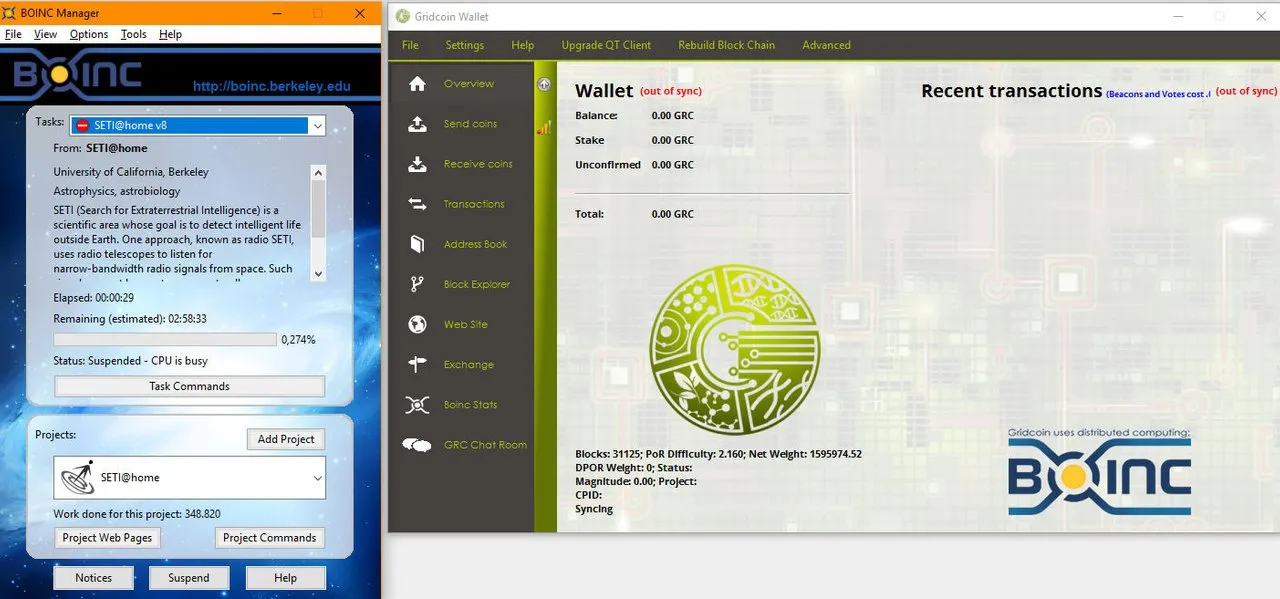
Task: Click the Syncing status text
Action: click(x=594, y=509)
